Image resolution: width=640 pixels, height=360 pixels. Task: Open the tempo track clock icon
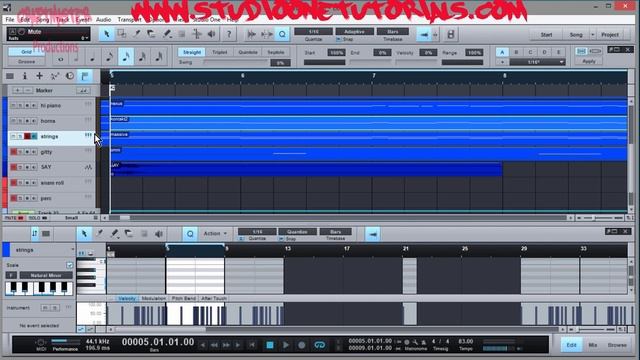[70, 76]
